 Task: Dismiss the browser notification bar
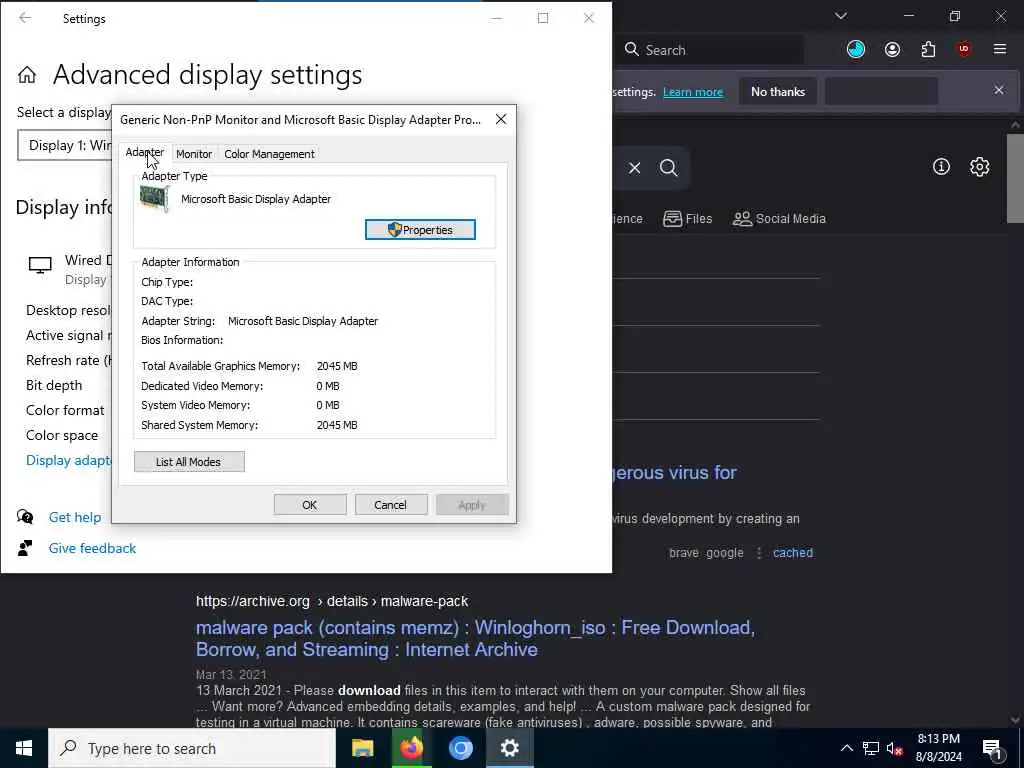coord(999,90)
